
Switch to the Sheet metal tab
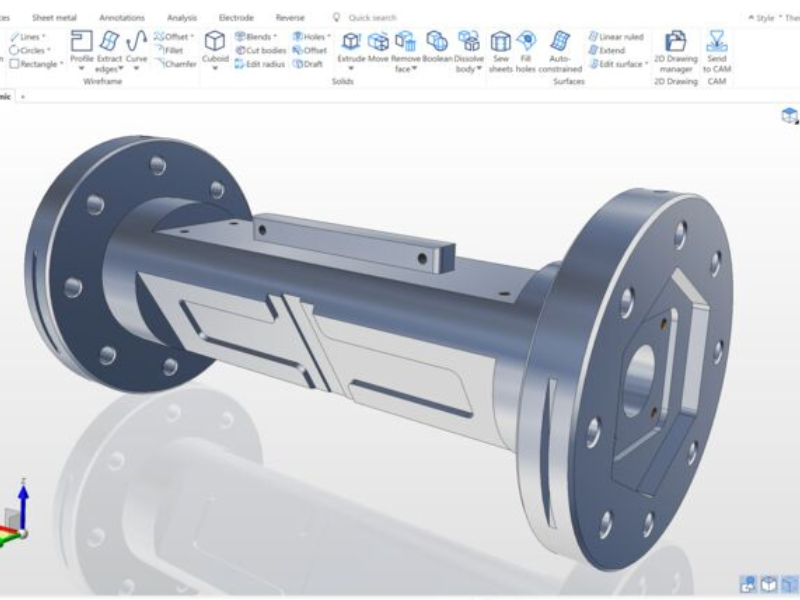[54, 17]
